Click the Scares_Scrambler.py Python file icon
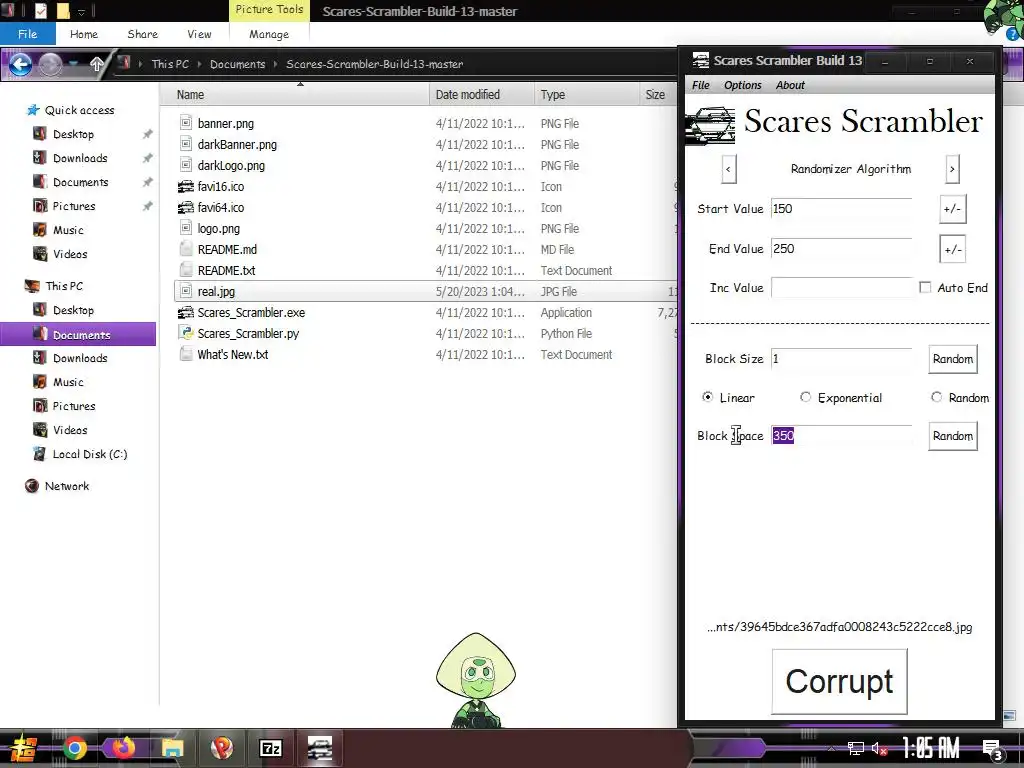Screen dimensions: 1024x768 [x=186, y=333]
